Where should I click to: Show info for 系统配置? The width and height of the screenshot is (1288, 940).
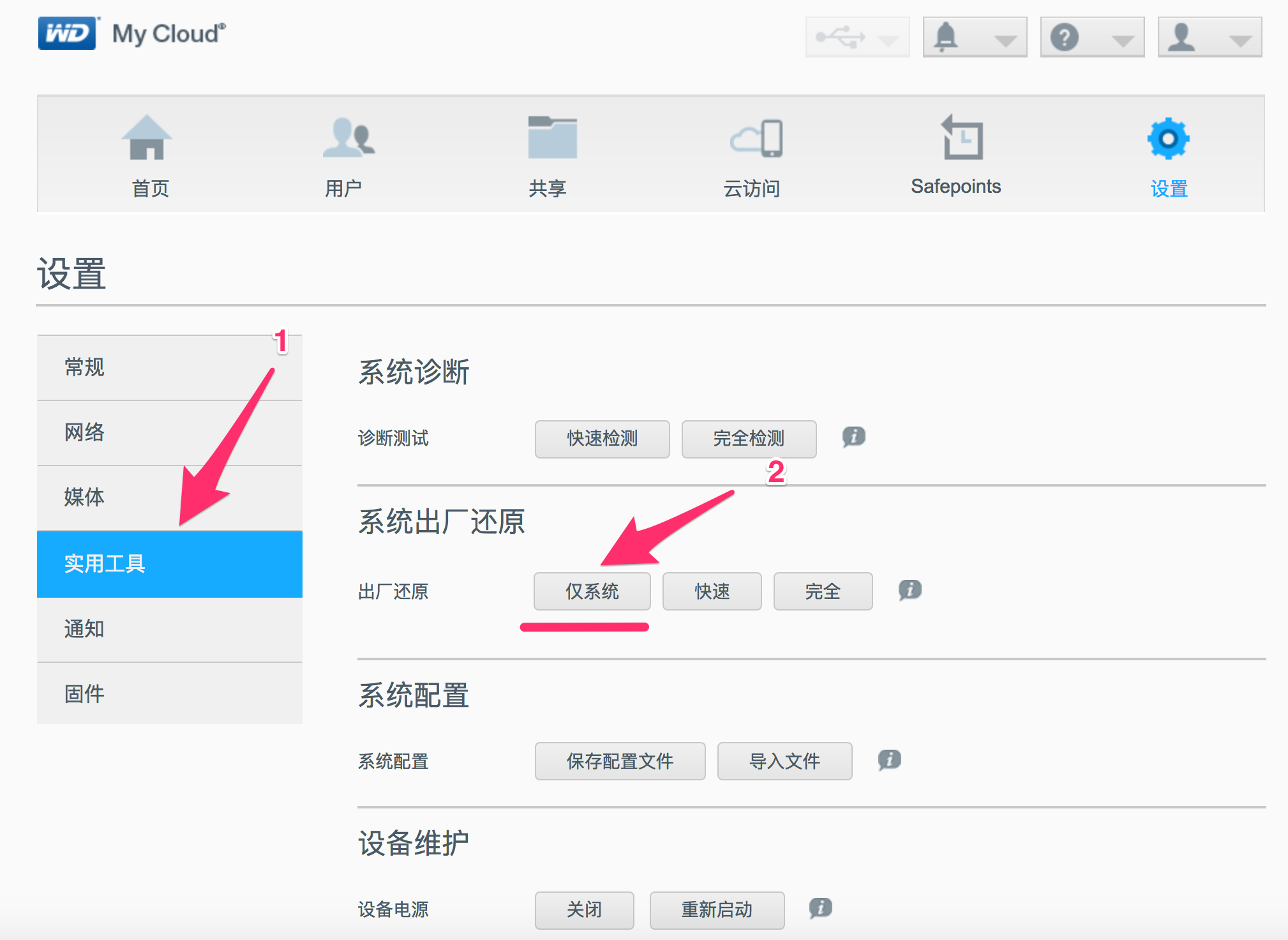(x=890, y=760)
